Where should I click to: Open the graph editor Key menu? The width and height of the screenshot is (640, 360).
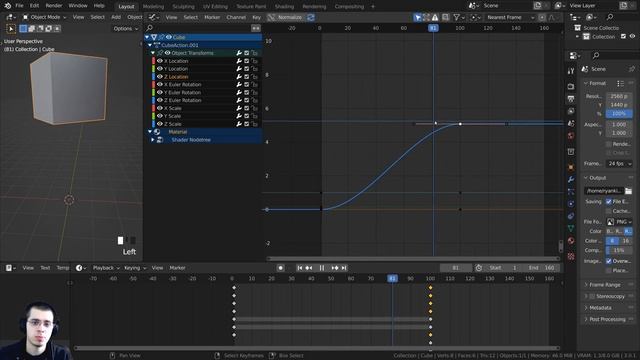[256, 17]
